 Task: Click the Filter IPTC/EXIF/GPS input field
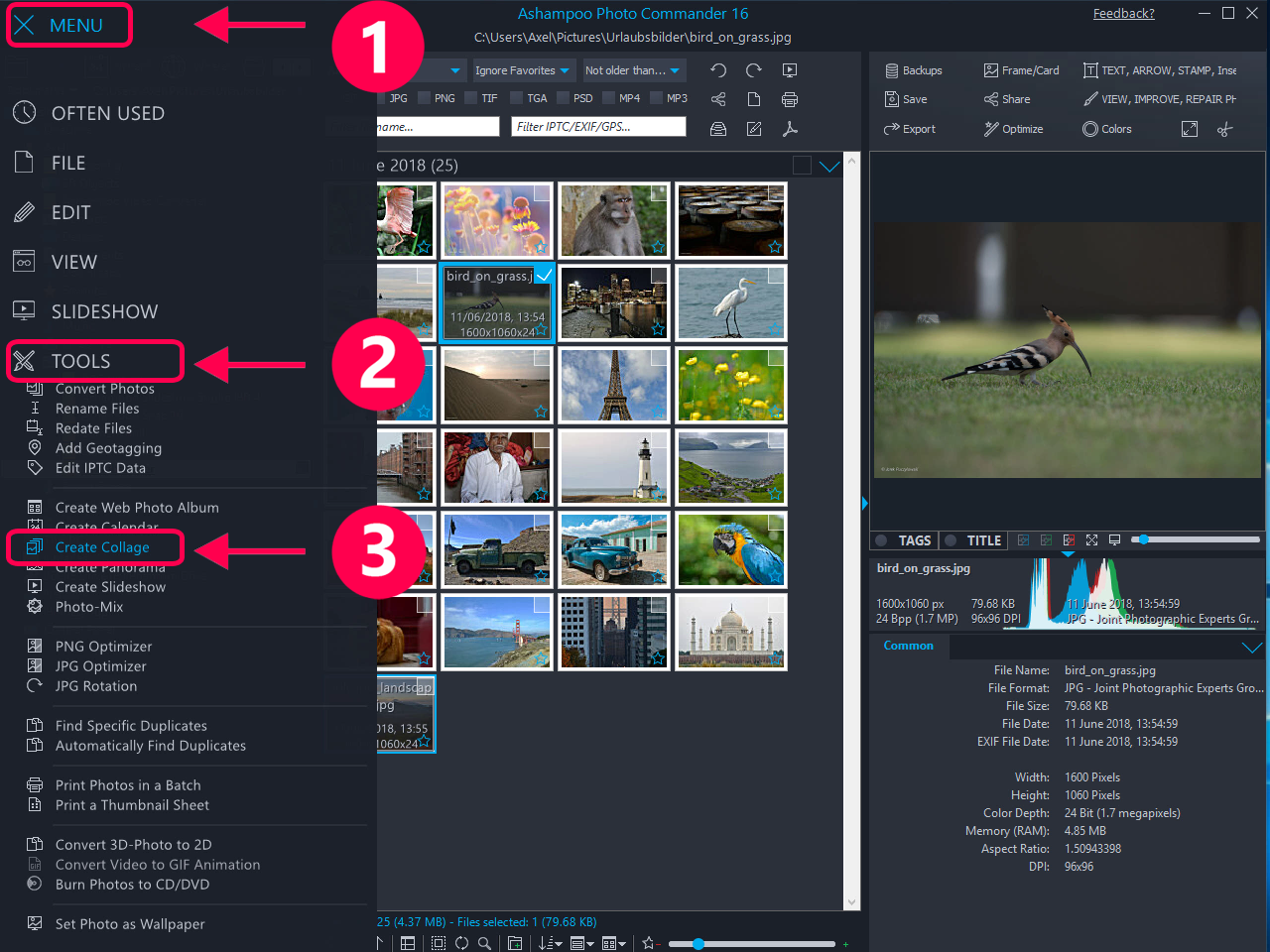coord(599,127)
